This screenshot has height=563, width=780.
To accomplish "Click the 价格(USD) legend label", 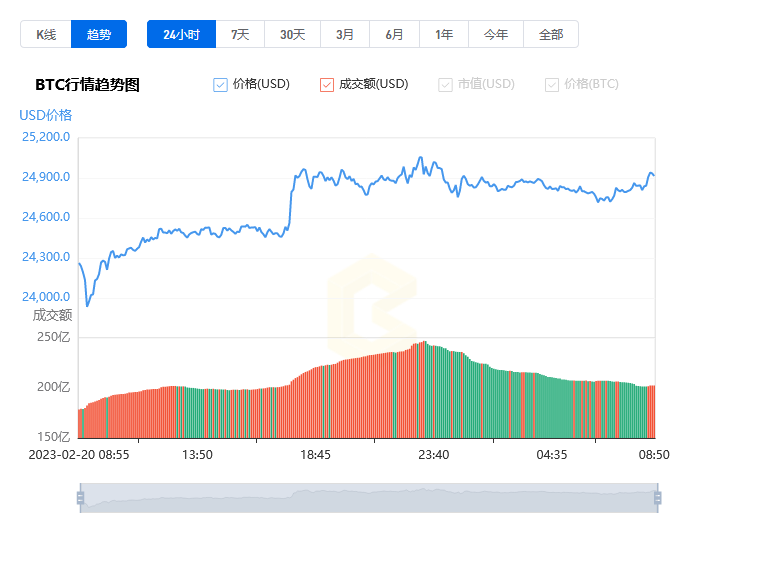I will click(x=261, y=84).
